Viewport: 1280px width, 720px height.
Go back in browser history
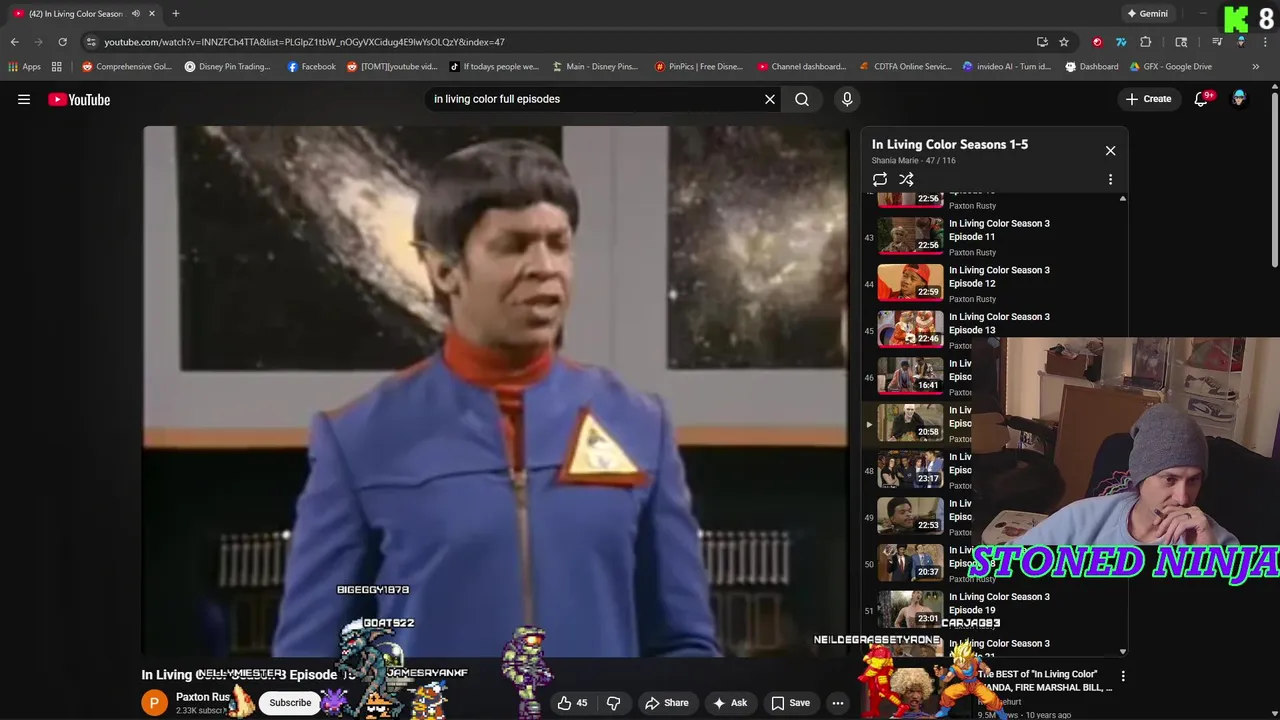point(14,42)
